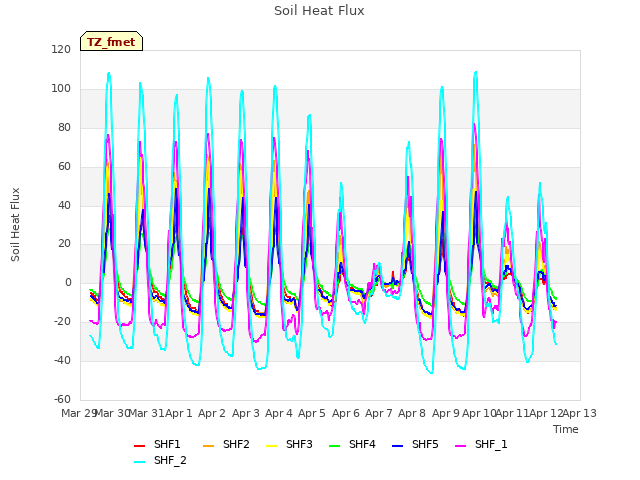
Task: Click the magenta SHF_1 legend color marker
Action: tap(460, 446)
